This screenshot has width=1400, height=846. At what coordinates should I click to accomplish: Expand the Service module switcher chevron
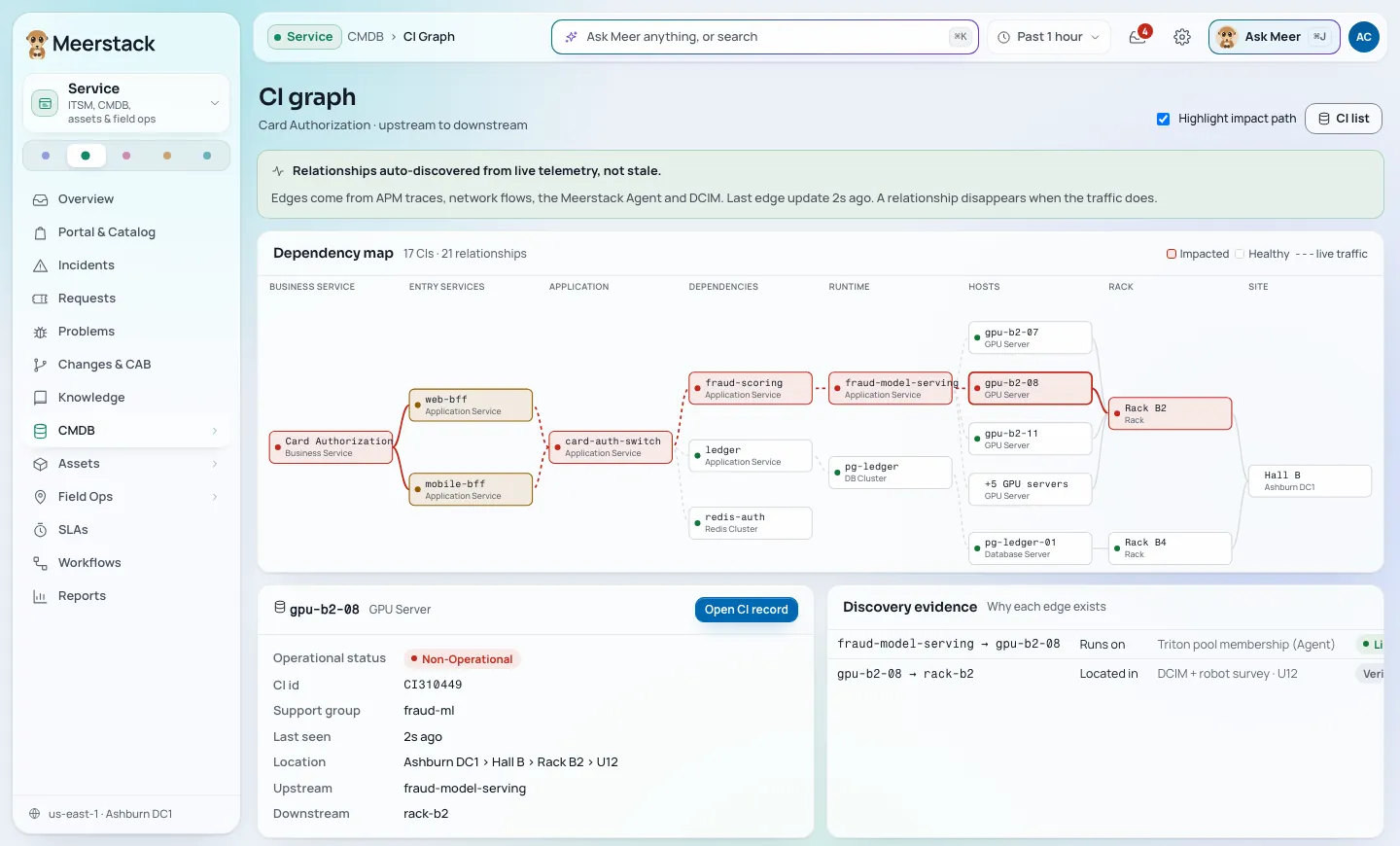point(215,103)
